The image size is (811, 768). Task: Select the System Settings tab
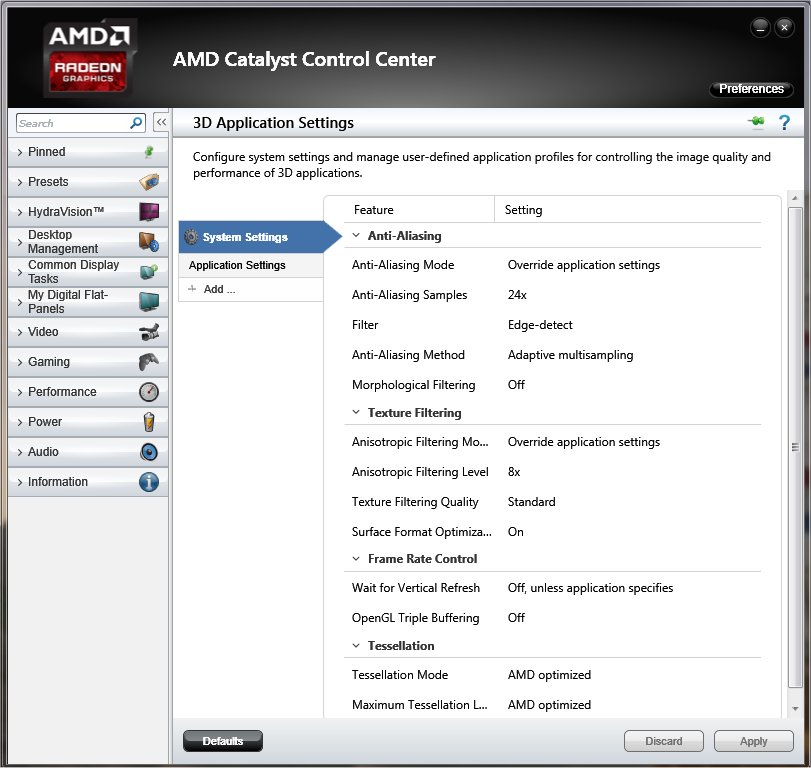245,237
